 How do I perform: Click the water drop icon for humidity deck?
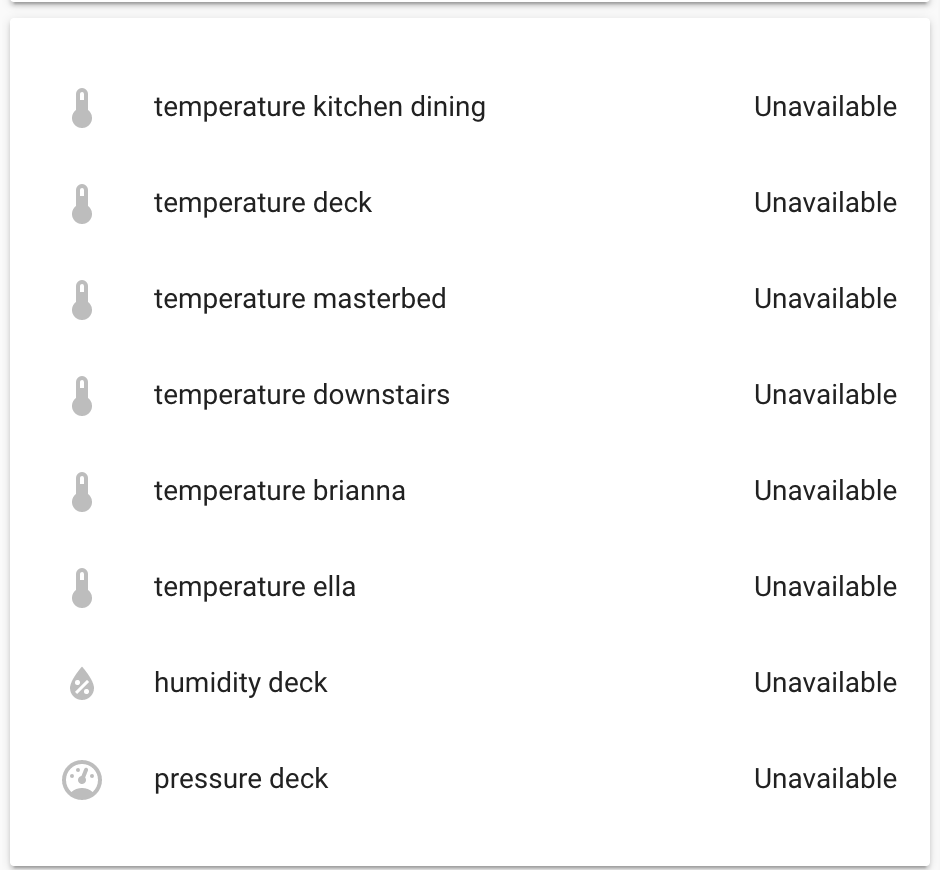[x=82, y=683]
